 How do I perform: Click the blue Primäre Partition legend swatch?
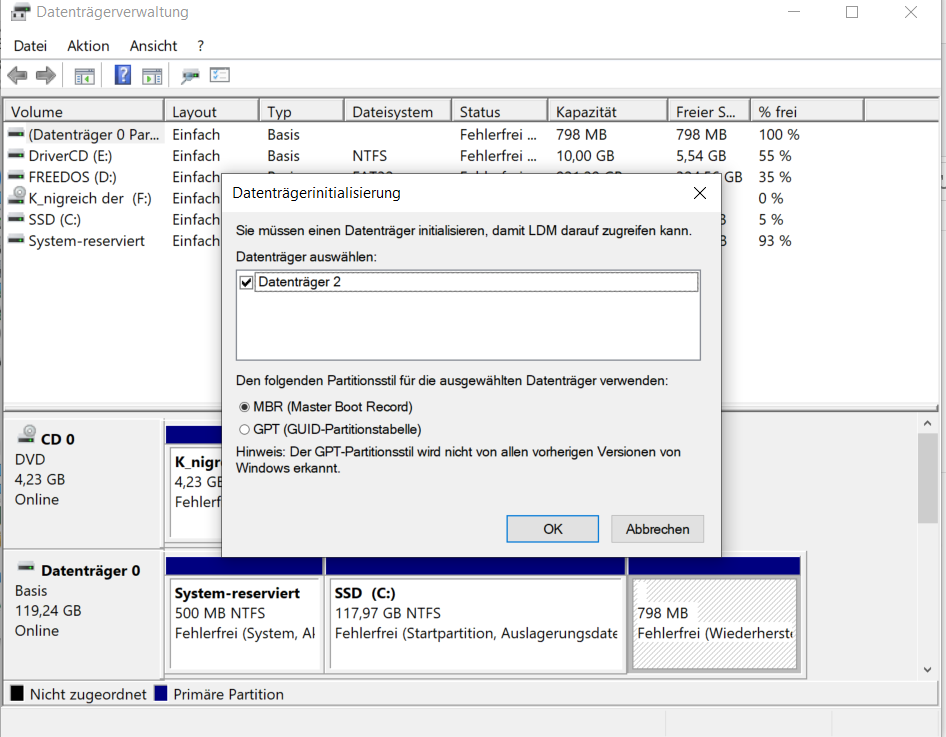160,694
